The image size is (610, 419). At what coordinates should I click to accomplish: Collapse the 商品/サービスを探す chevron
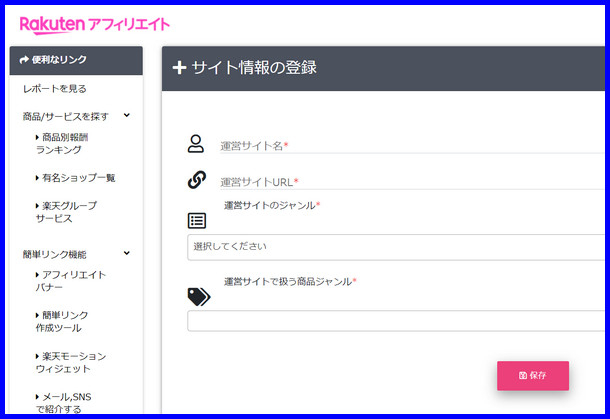pyautogui.click(x=126, y=115)
